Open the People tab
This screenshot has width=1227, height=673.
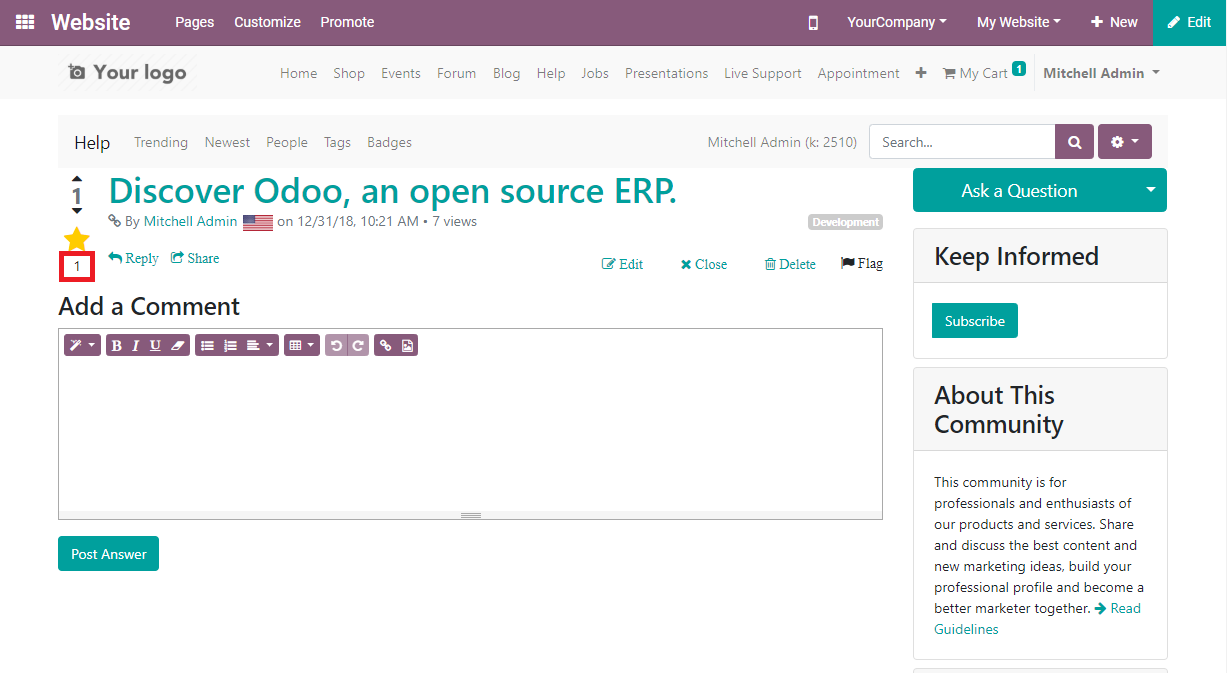click(x=287, y=142)
